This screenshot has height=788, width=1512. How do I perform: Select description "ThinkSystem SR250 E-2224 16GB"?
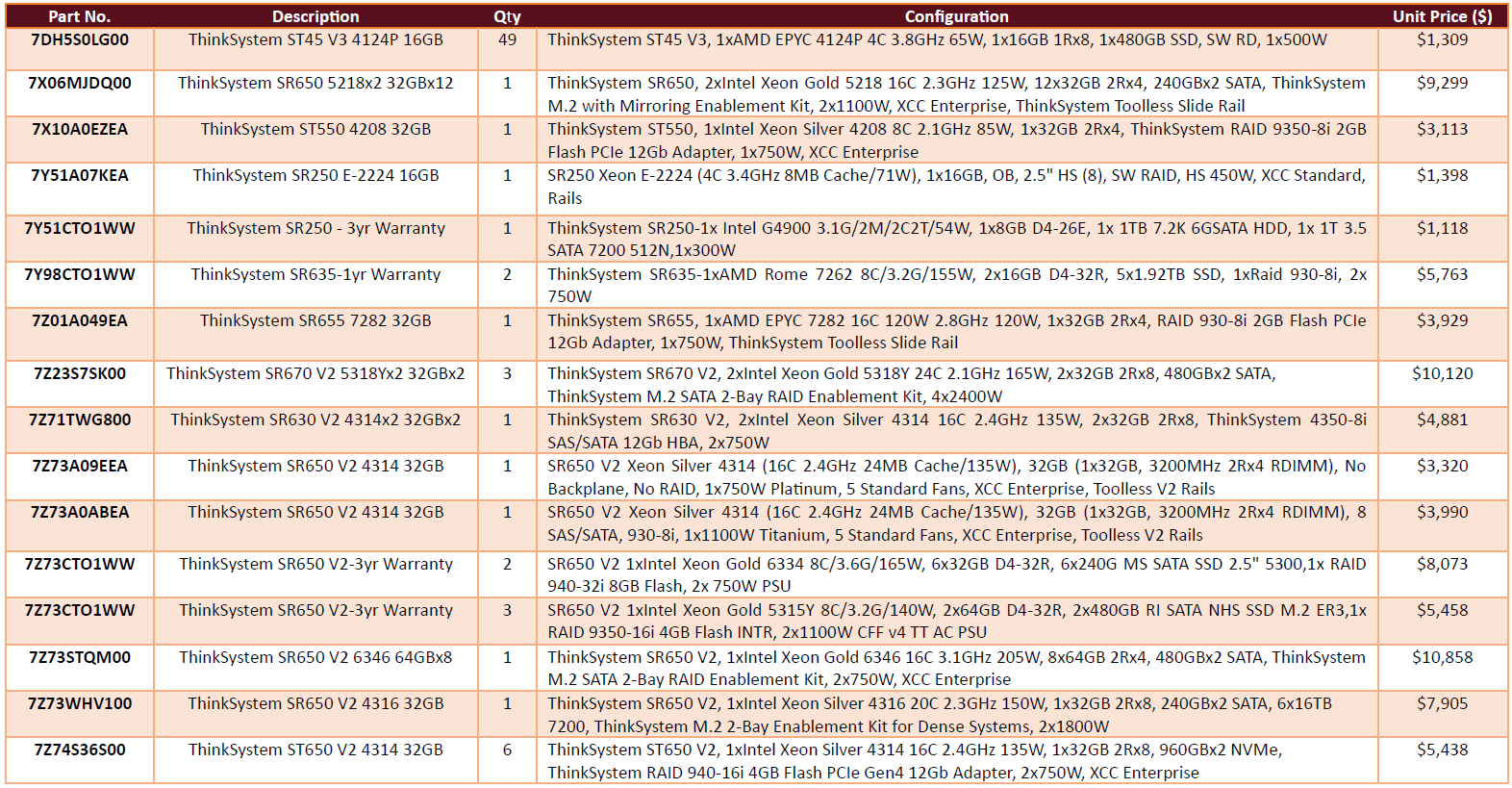pyautogui.click(x=315, y=175)
